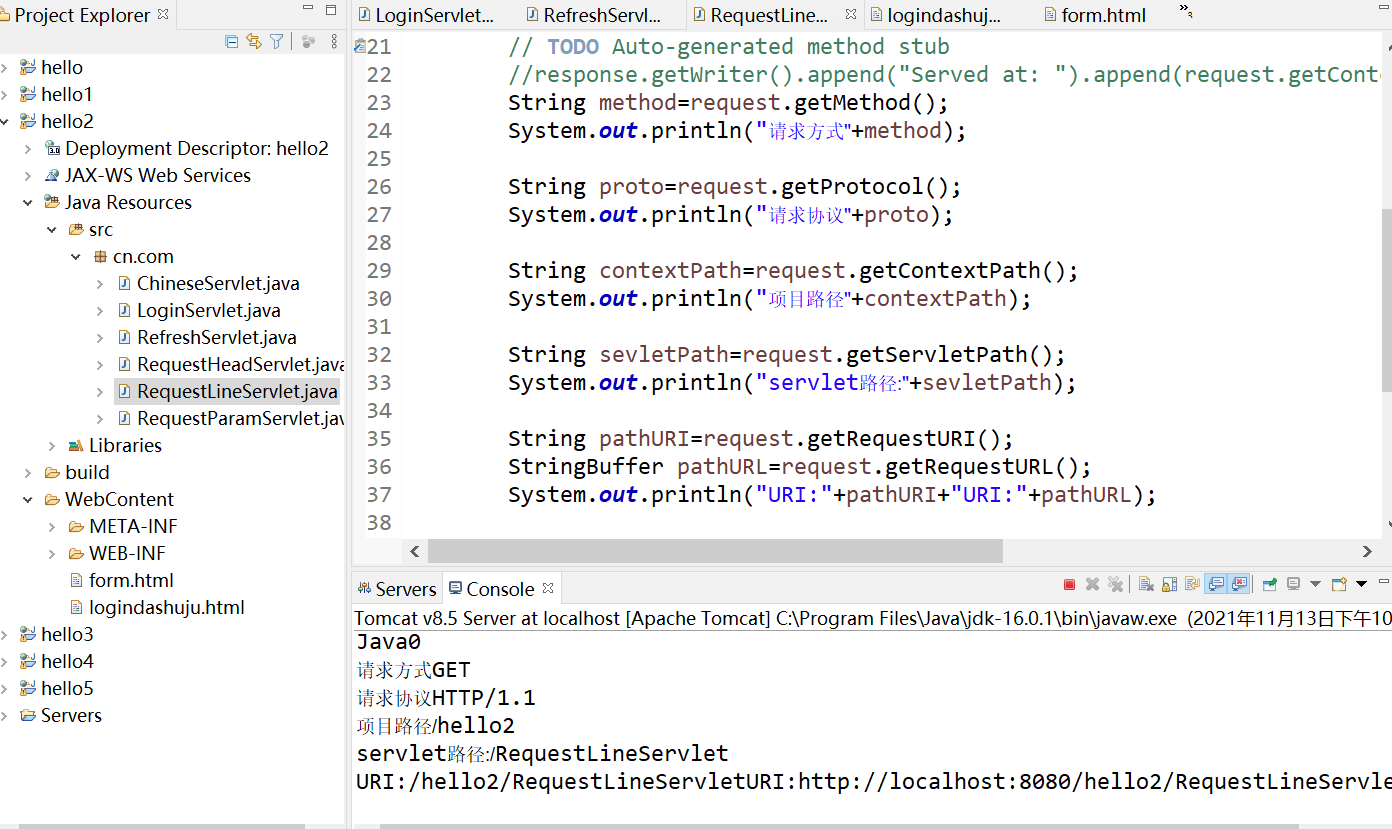Viewport: 1392px width, 829px height.
Task: Expand the META-INF folder
Action: (52, 526)
